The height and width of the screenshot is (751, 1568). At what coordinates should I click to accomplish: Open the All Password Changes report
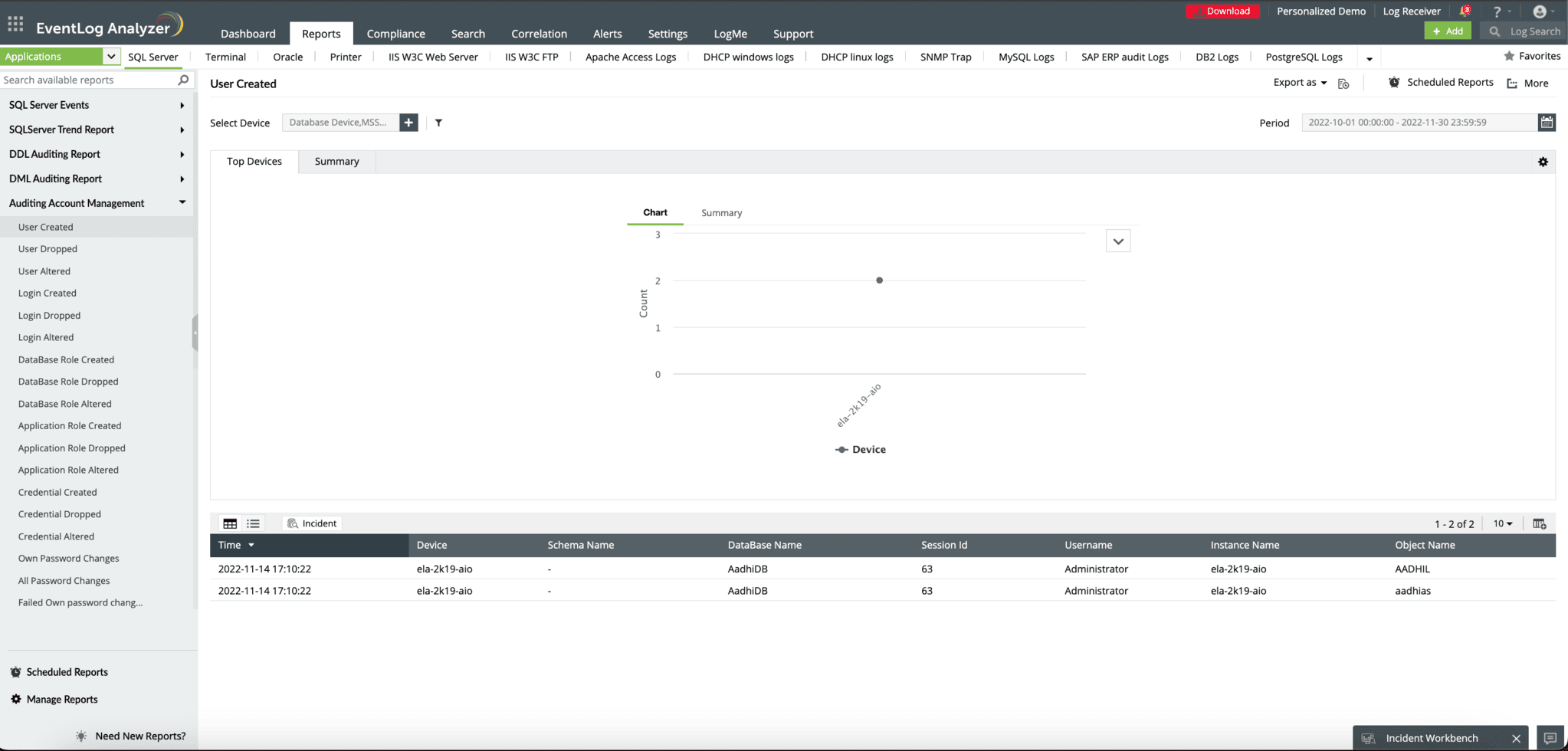coord(64,581)
